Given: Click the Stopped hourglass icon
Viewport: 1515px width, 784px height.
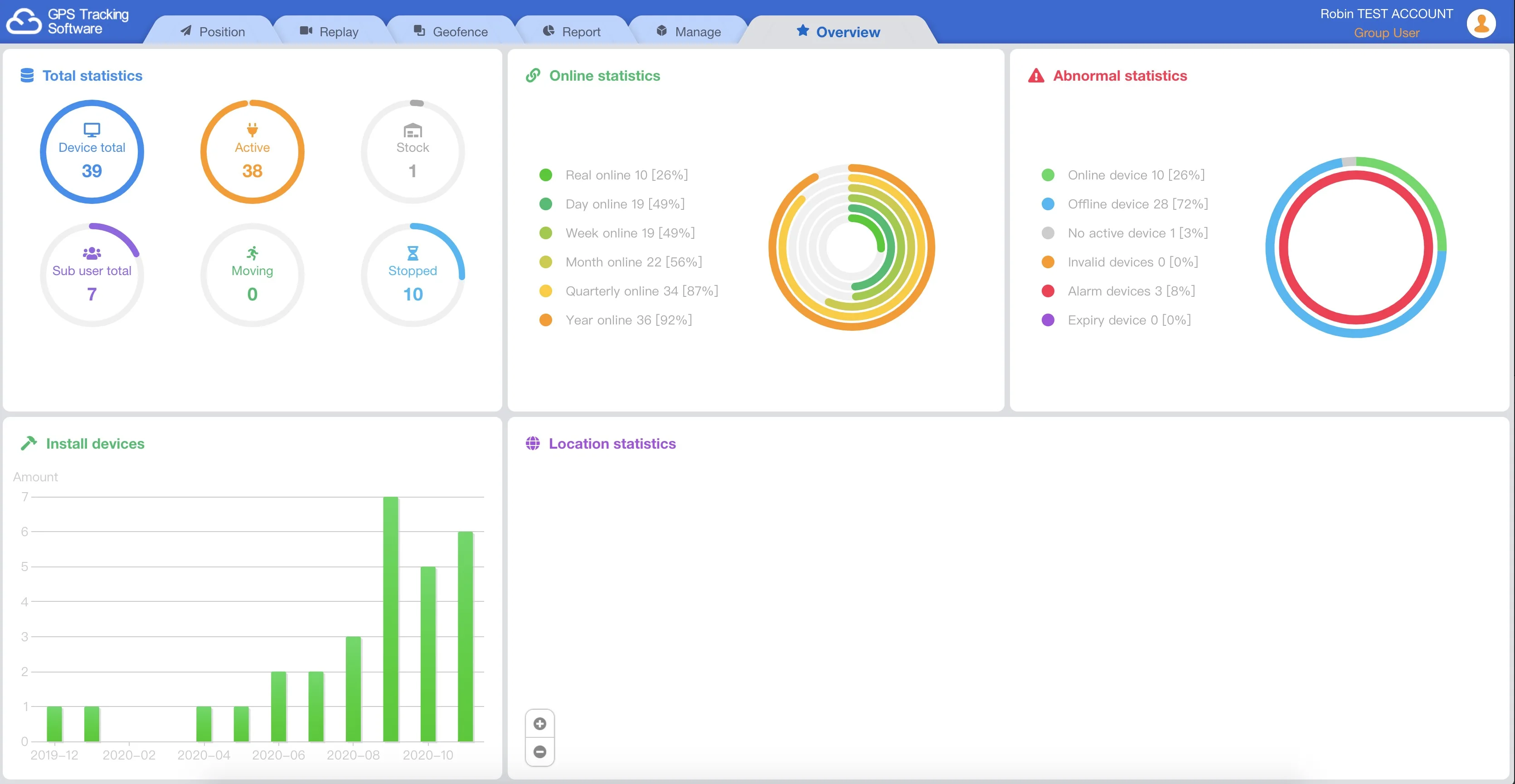Looking at the screenshot, I should click(x=413, y=253).
